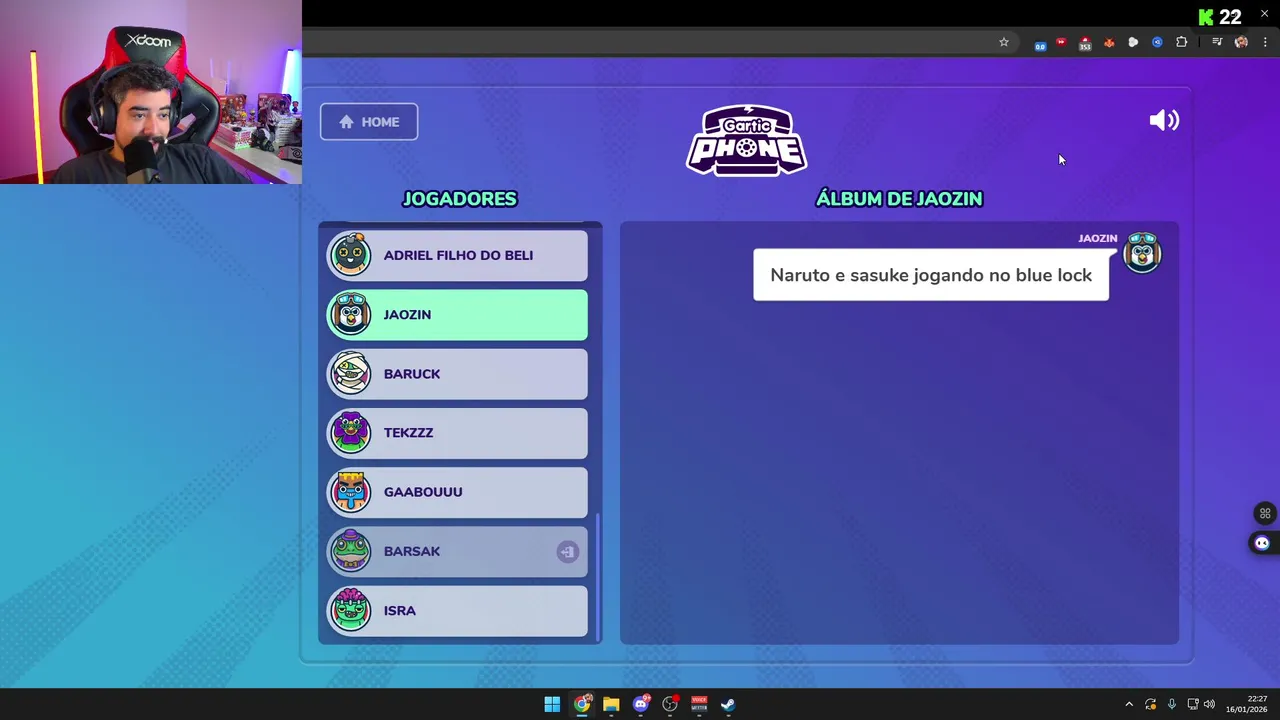This screenshot has height=720, width=1280.
Task: Click the blue 0.0 extension icon
Action: 1040,43
